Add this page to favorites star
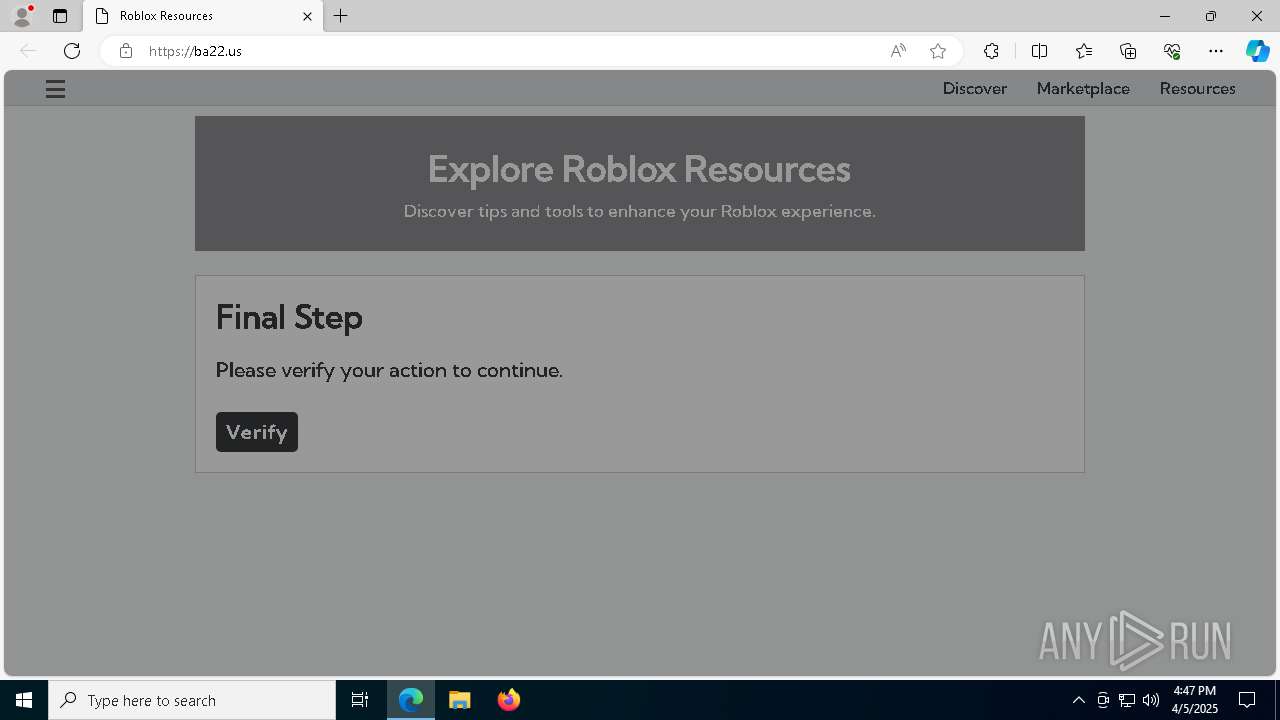Screen dimensions: 1280x720 tap(938, 51)
